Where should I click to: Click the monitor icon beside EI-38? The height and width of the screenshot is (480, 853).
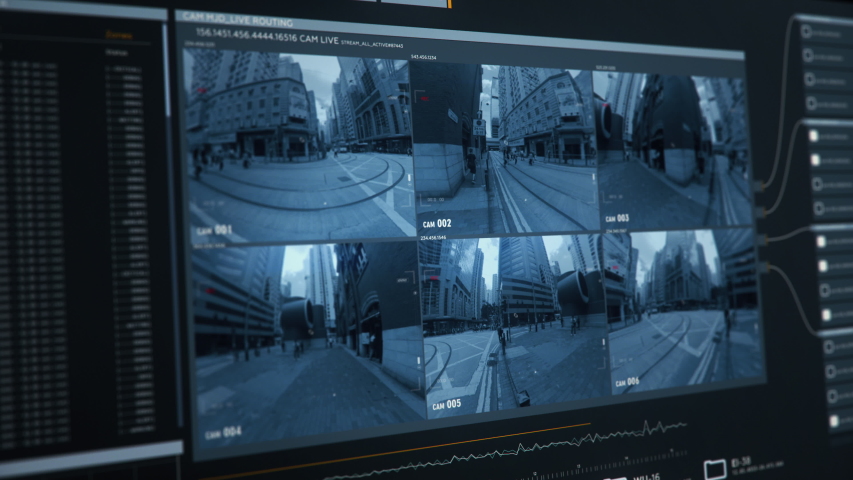tap(715, 467)
